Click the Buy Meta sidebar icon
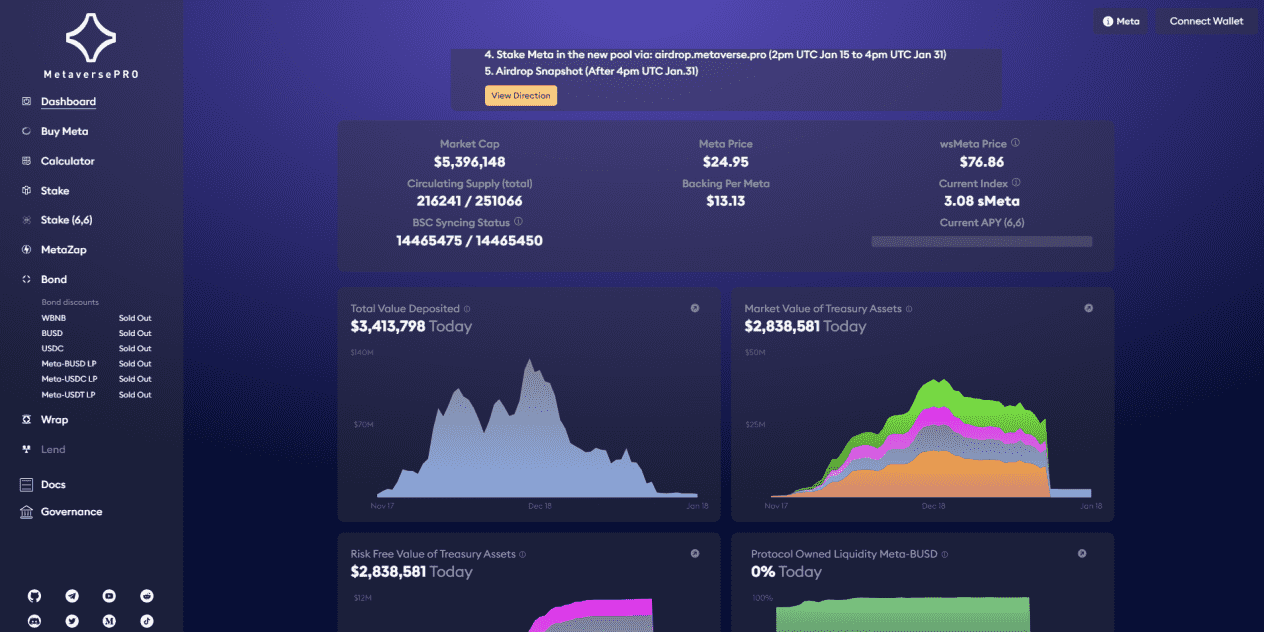 tap(27, 131)
